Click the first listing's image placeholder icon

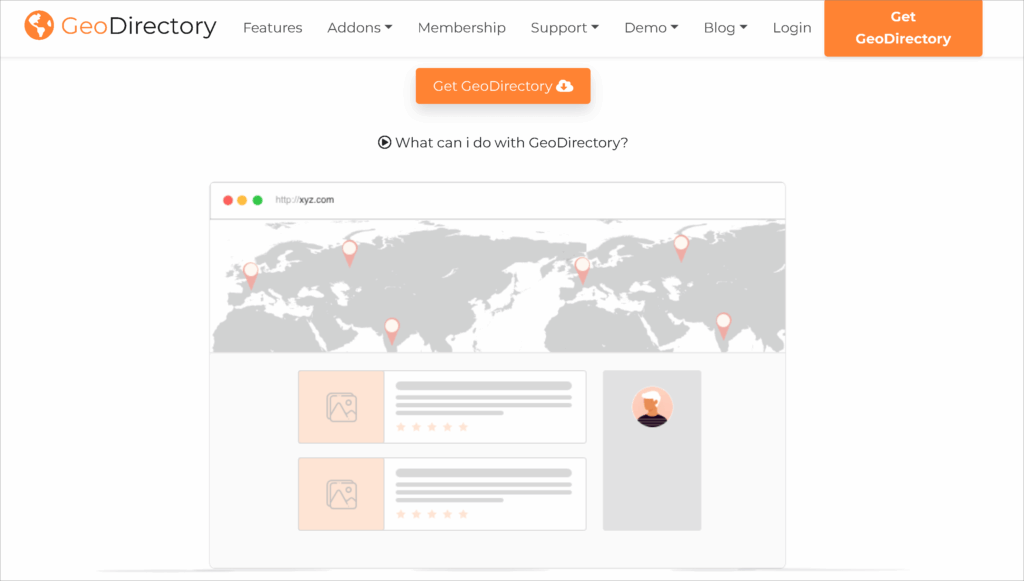tap(341, 407)
